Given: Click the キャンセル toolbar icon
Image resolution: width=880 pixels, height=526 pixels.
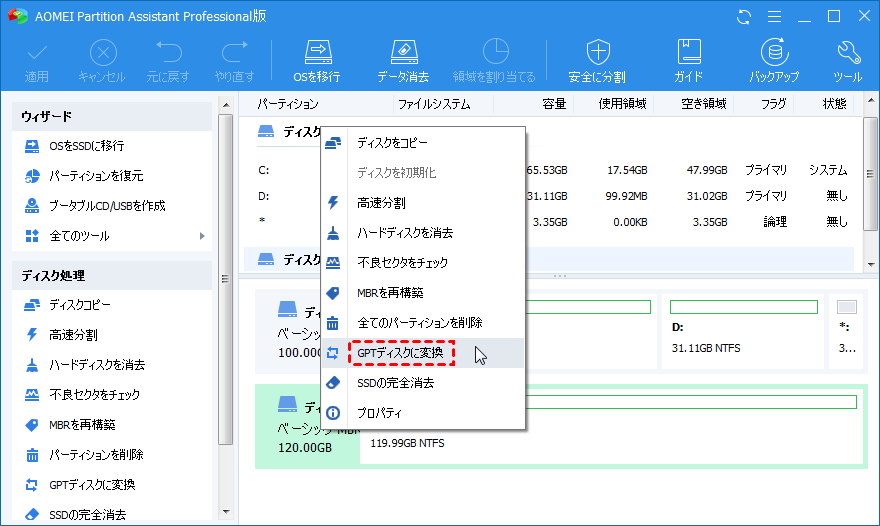Looking at the screenshot, I should point(102,60).
